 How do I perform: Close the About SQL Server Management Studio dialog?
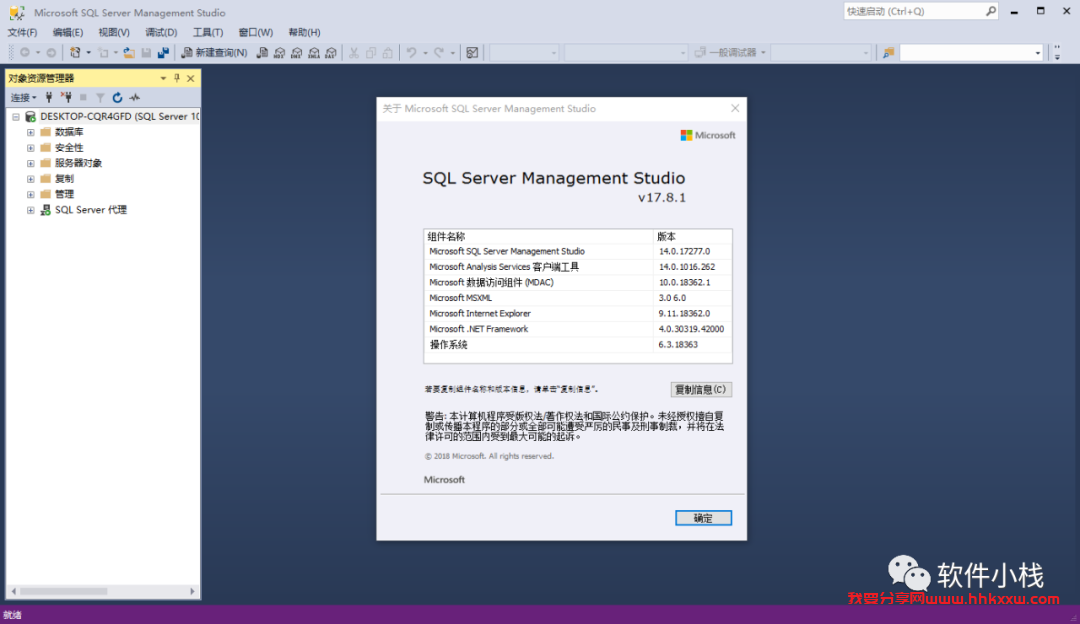pyautogui.click(x=735, y=108)
